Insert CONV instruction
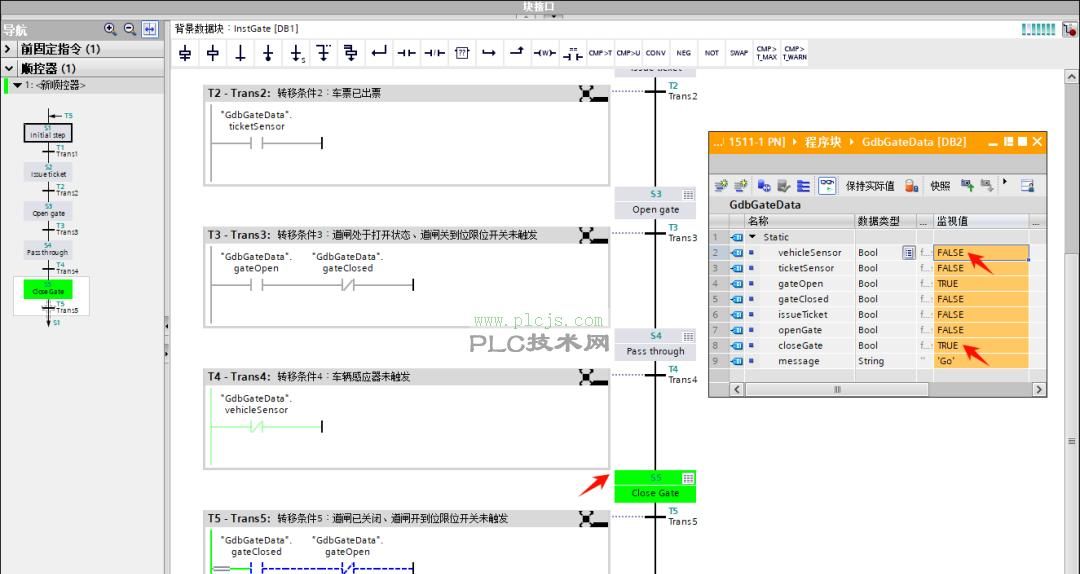The image size is (1080, 574). coord(656,52)
